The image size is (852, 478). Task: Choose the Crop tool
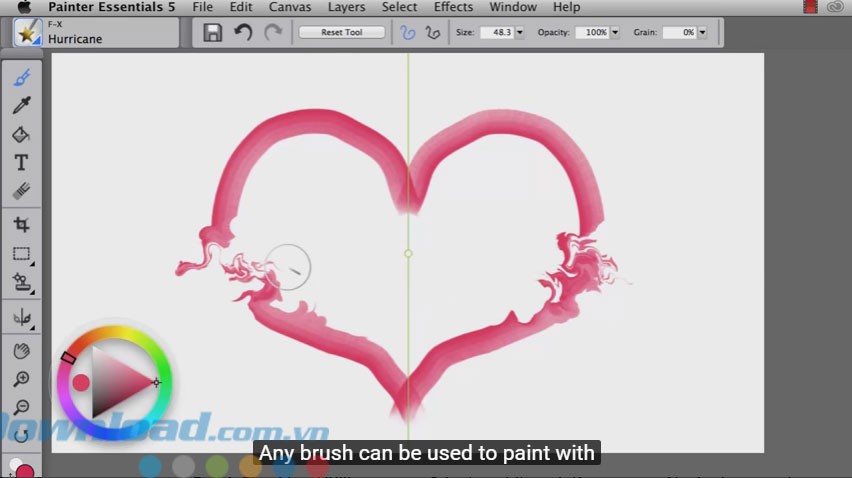pyautogui.click(x=21, y=226)
